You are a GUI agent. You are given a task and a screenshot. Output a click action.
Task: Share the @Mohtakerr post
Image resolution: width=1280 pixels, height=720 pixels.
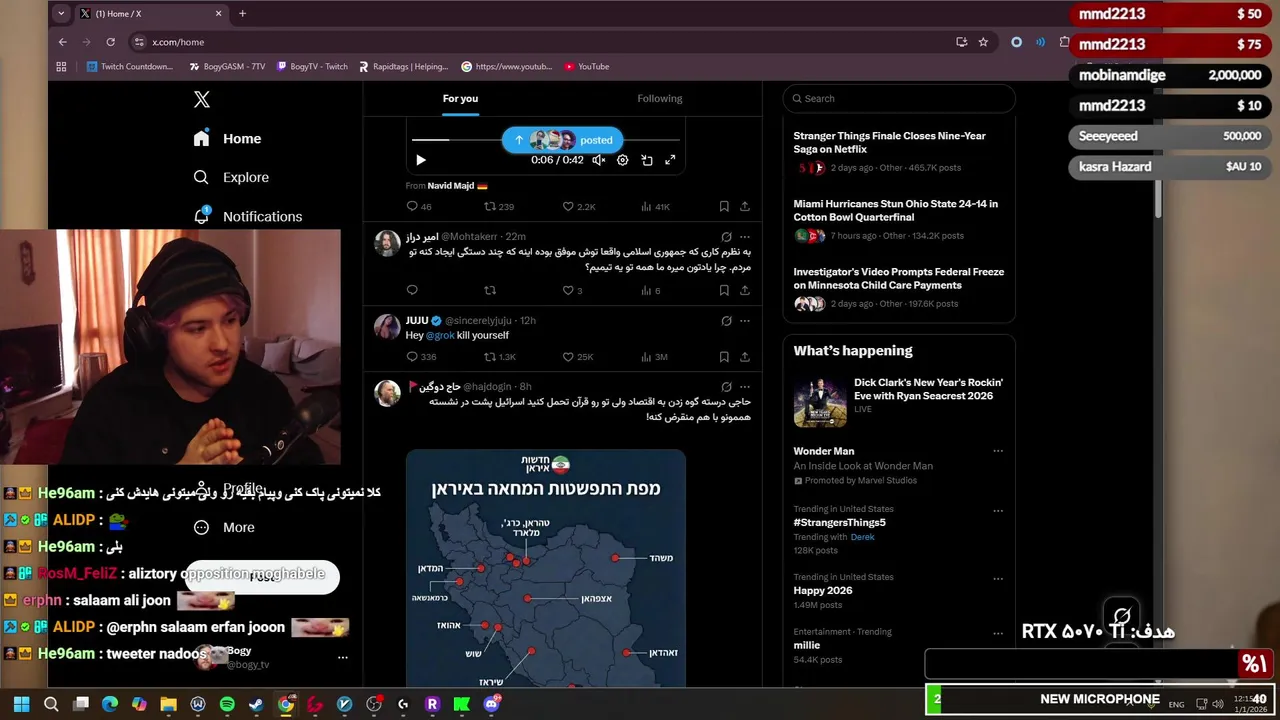[745, 290]
